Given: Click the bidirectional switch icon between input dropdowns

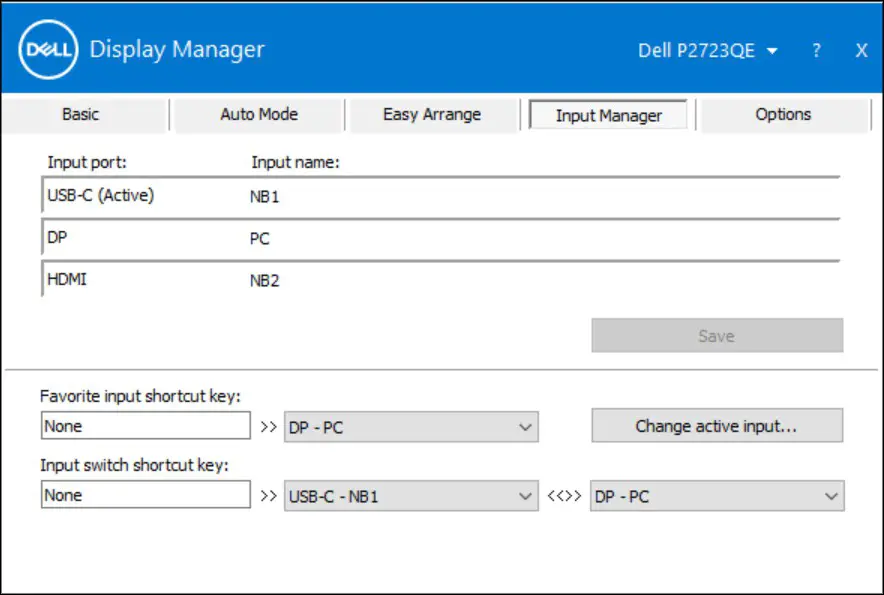Looking at the screenshot, I should point(562,495).
